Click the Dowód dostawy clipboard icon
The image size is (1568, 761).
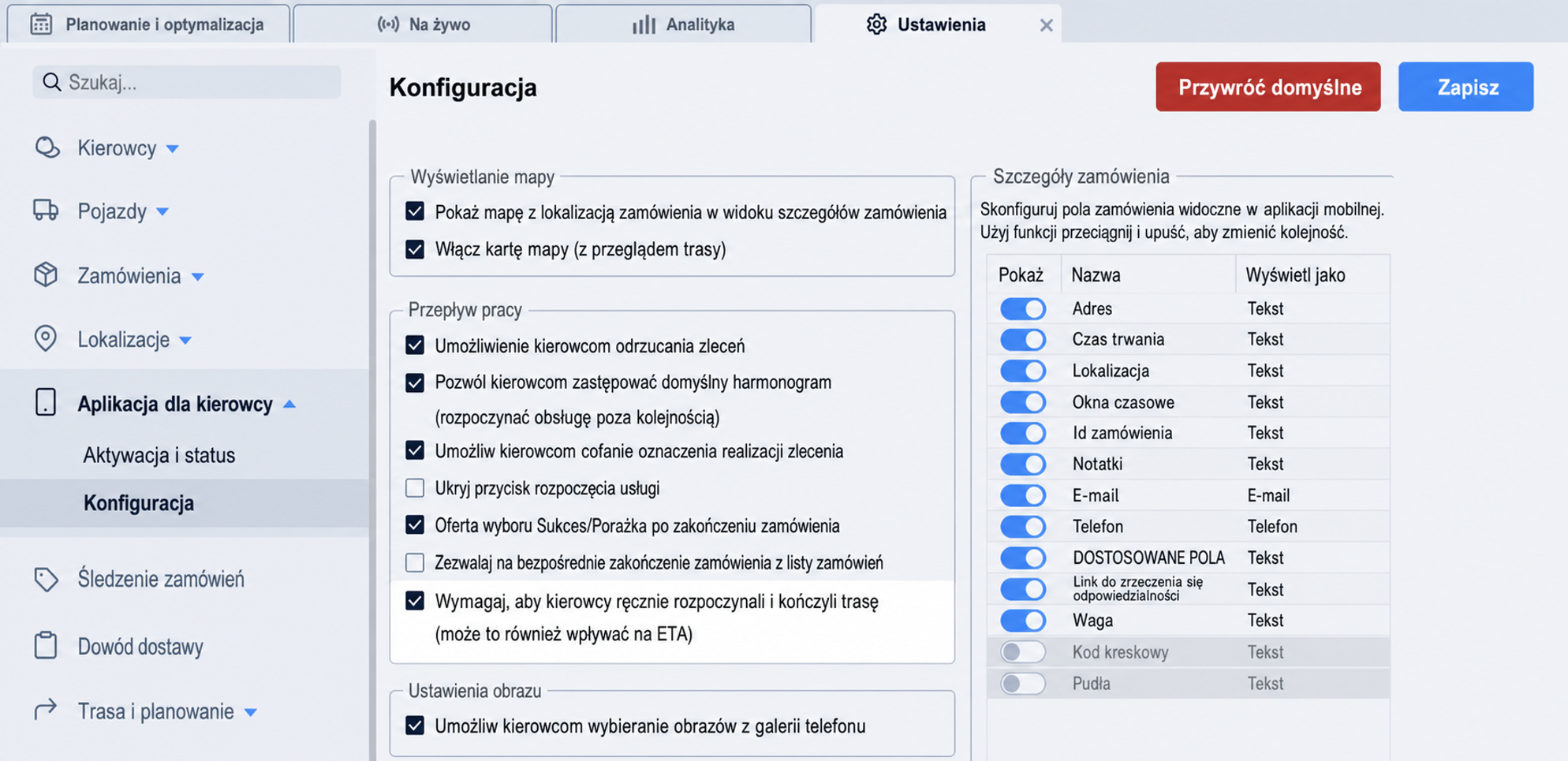46,645
